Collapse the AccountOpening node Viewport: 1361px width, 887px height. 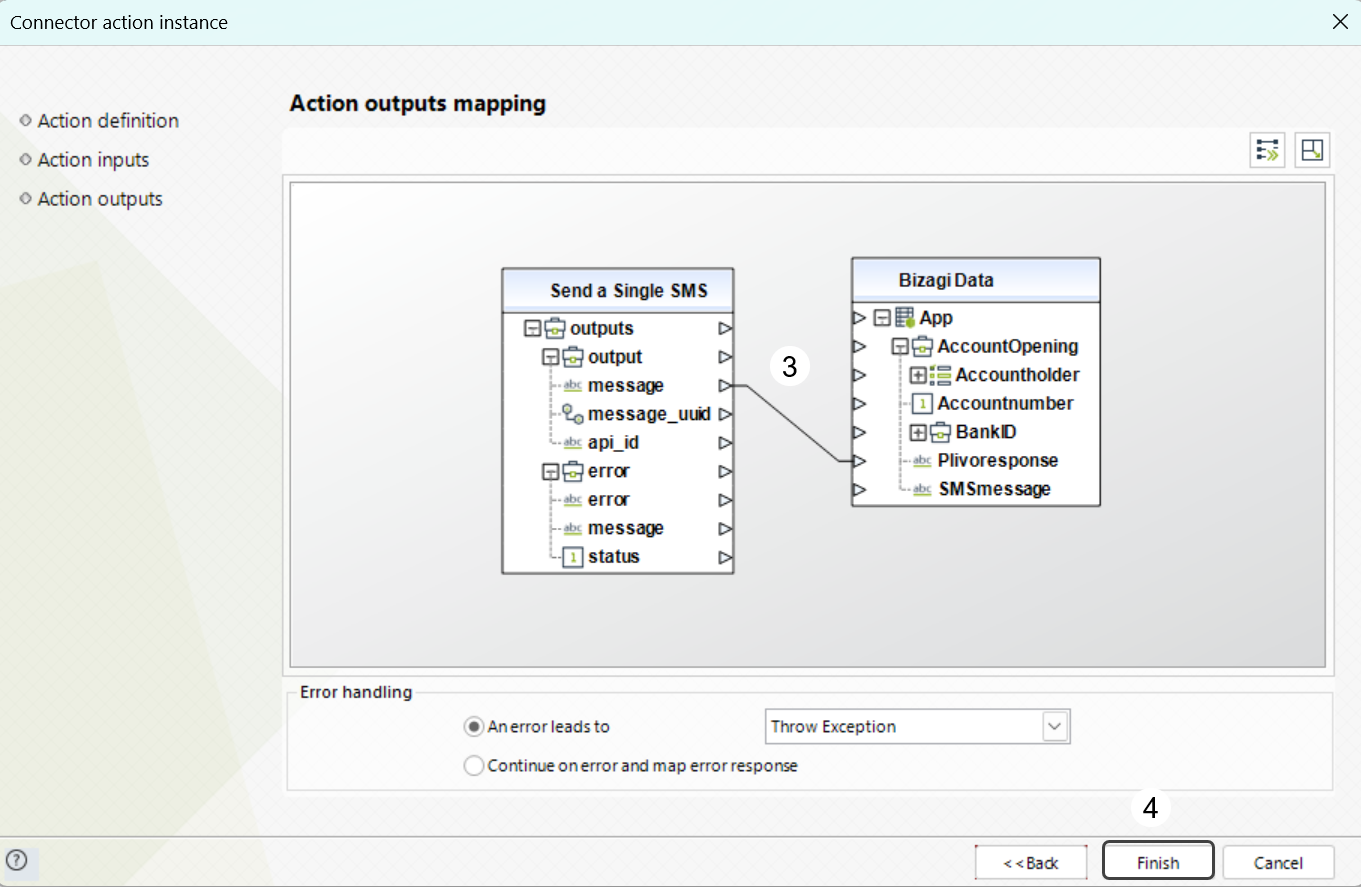point(899,347)
